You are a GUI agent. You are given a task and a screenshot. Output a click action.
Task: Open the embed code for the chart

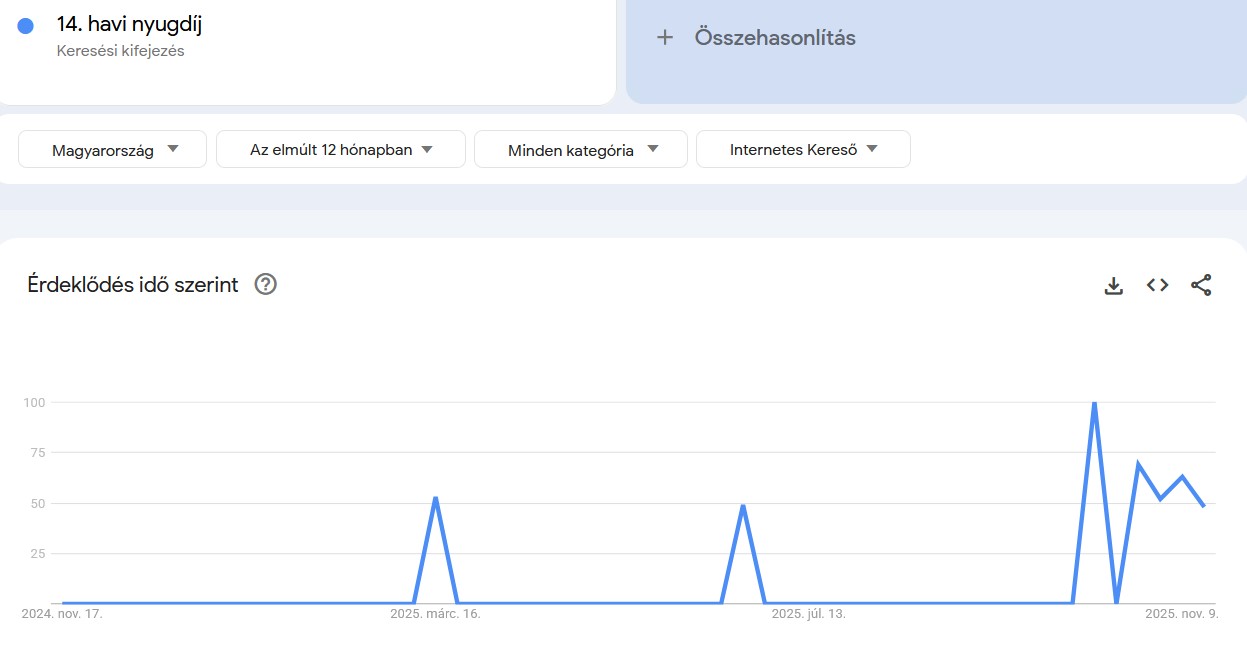(x=1157, y=285)
